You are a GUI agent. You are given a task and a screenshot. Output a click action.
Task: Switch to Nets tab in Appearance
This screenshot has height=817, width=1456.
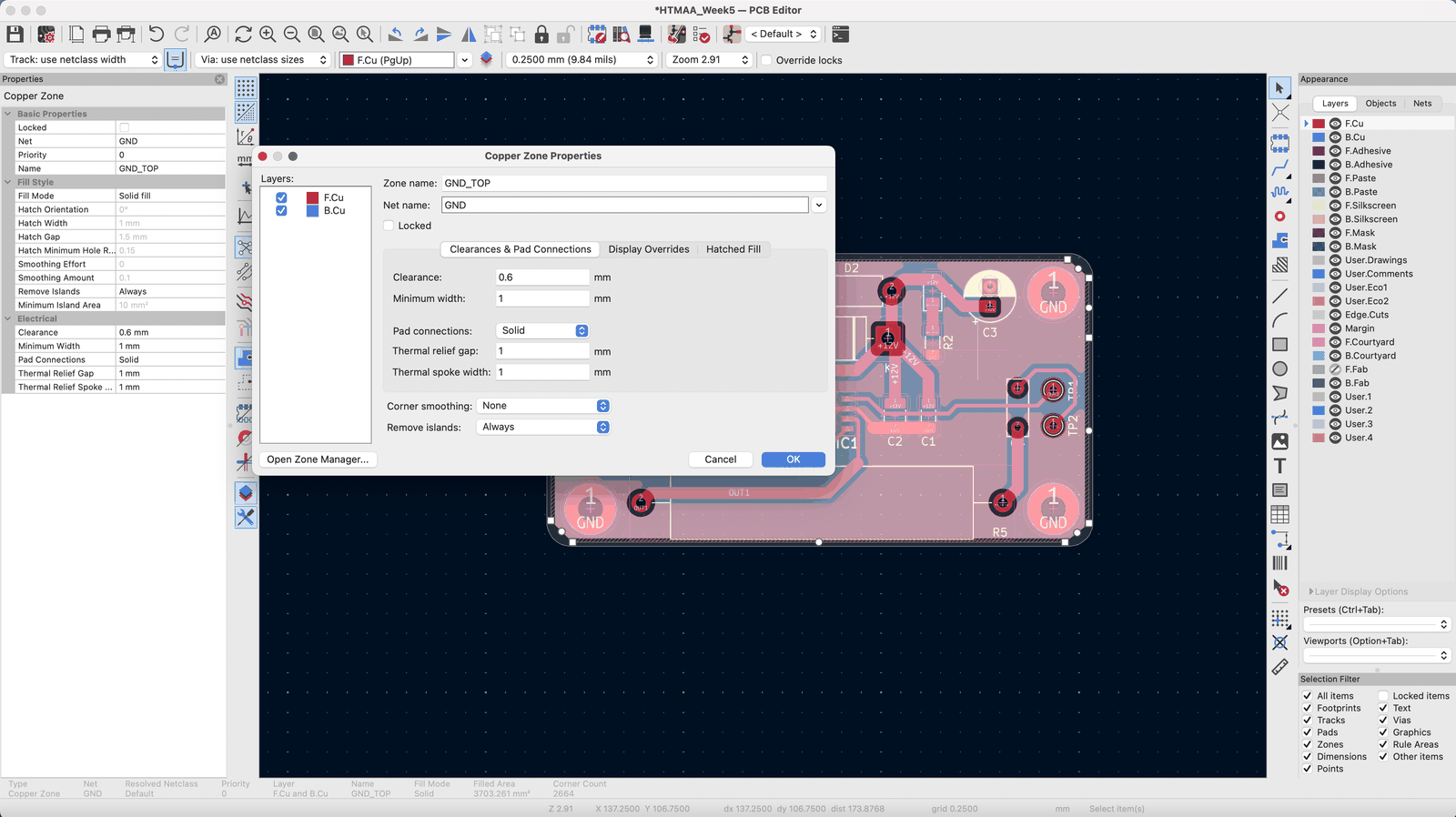(1422, 104)
